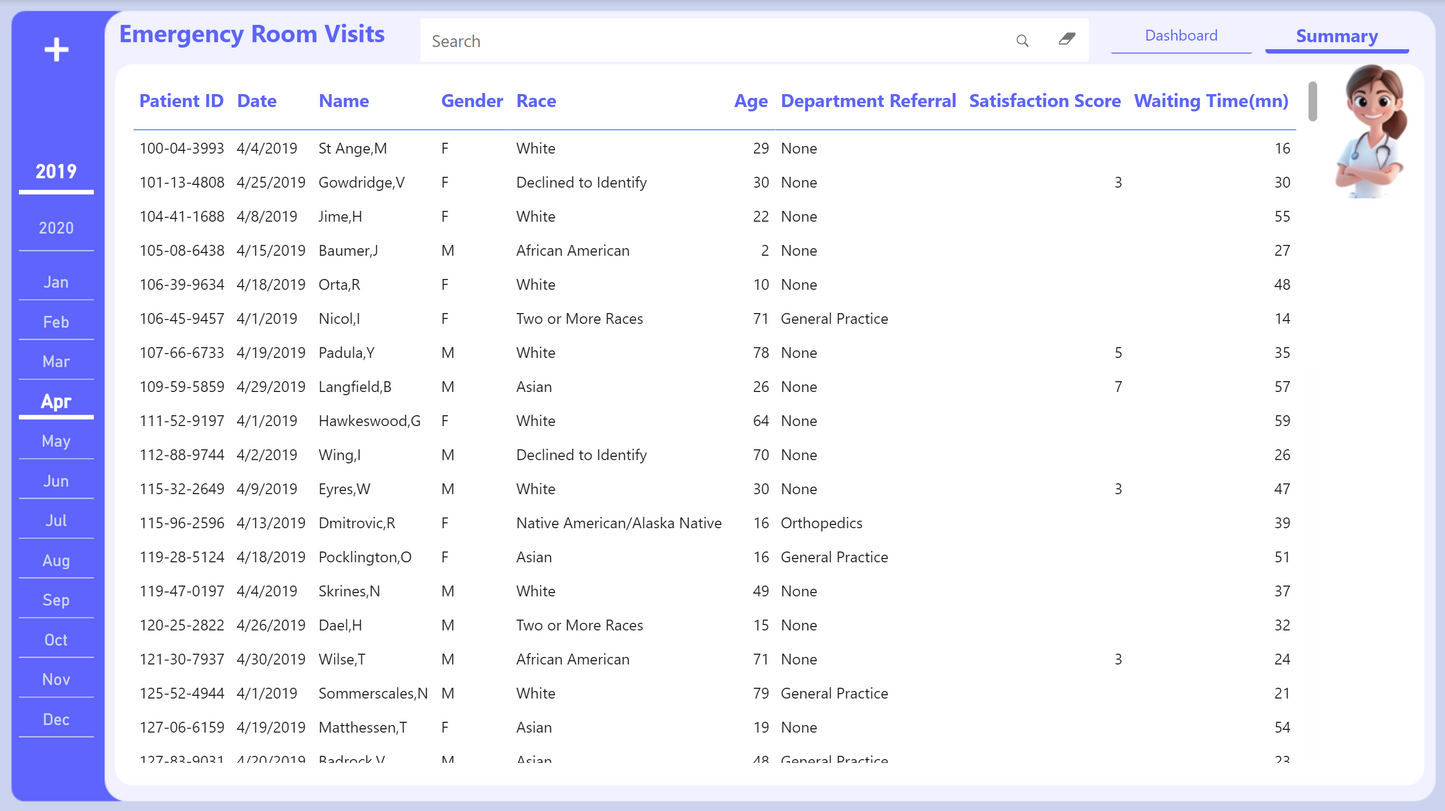1445x811 pixels.
Task: Select year 2019 filter
Action: coord(56,172)
